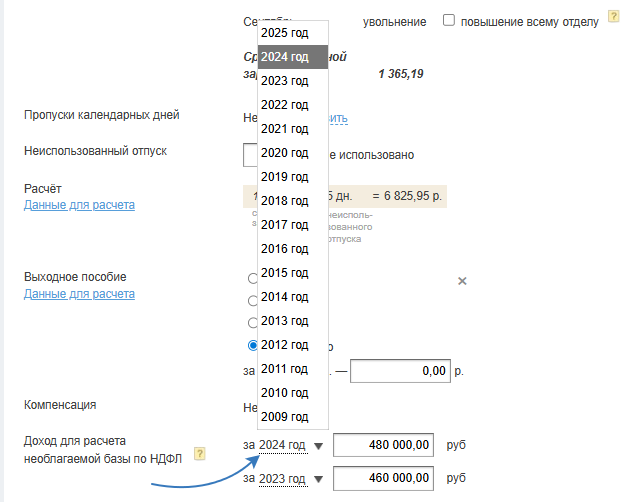Click the 'за 2023 год' year selector
This screenshot has width=635, height=502.
pyautogui.click(x=281, y=480)
